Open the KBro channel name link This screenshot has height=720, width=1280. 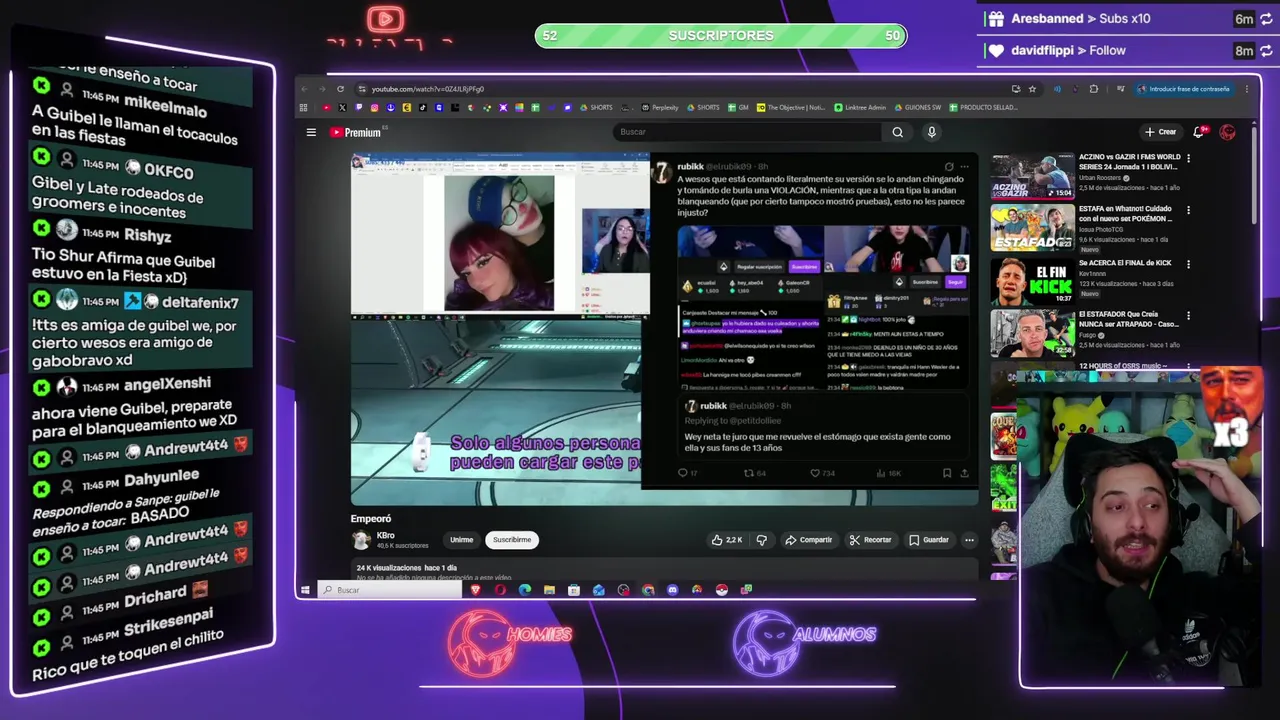[x=385, y=536]
